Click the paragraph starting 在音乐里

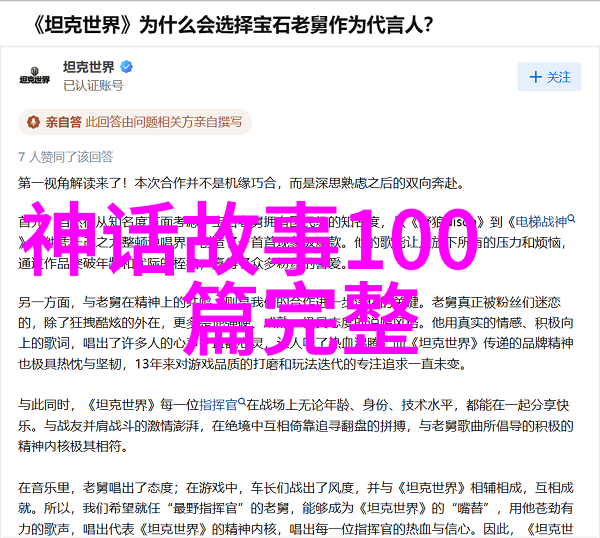(295, 508)
